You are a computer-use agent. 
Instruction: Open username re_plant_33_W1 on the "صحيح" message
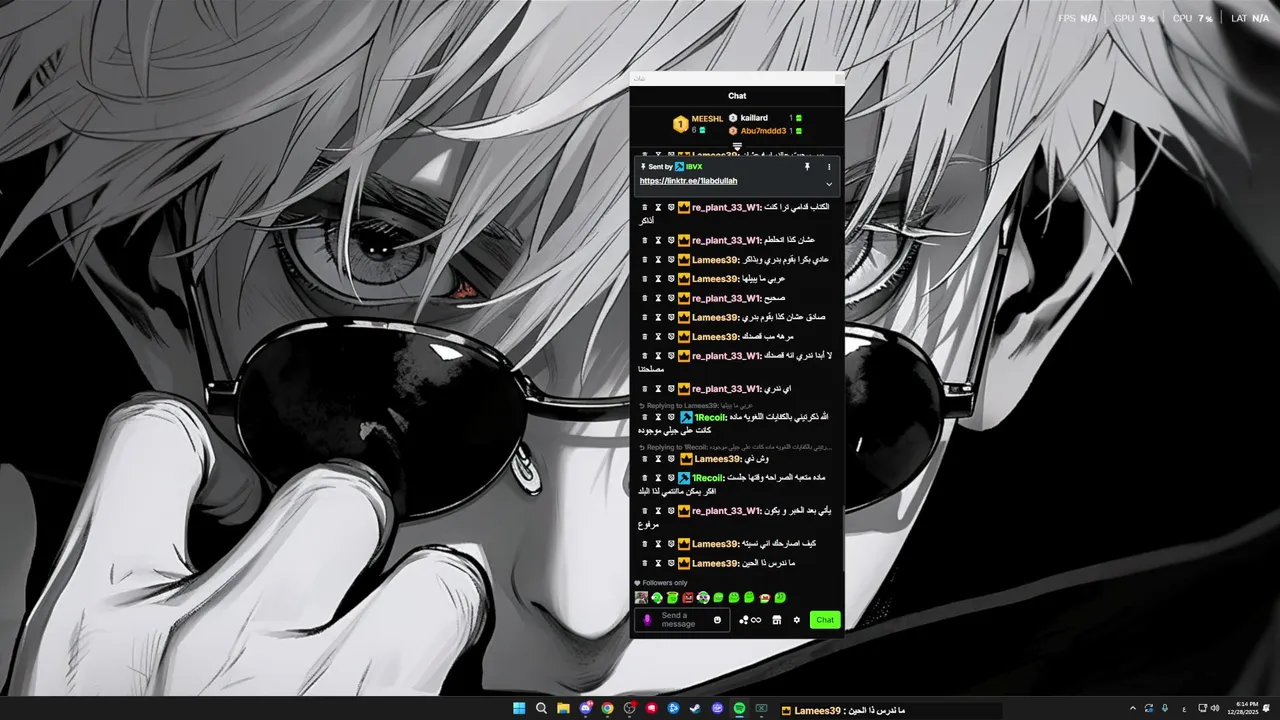(726, 298)
